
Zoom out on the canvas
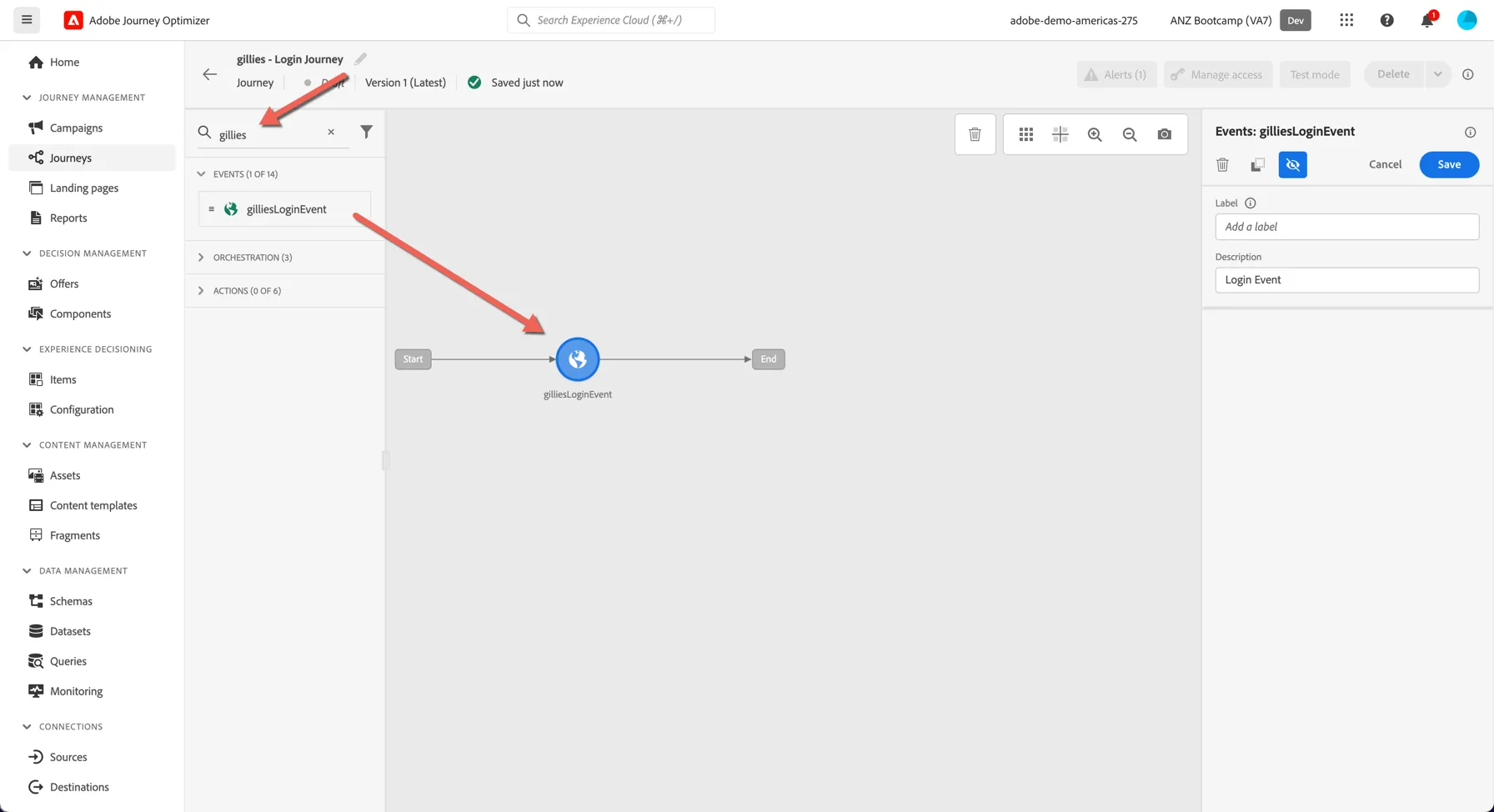[1130, 134]
